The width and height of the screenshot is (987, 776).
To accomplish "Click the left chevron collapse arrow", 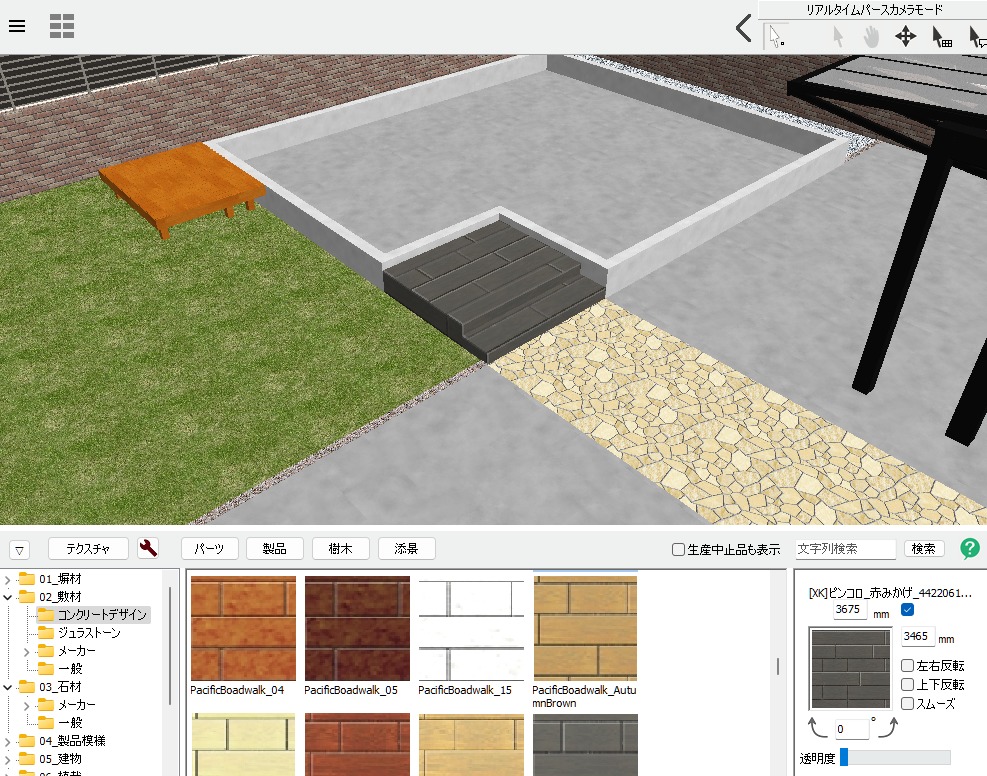I will (x=743, y=28).
